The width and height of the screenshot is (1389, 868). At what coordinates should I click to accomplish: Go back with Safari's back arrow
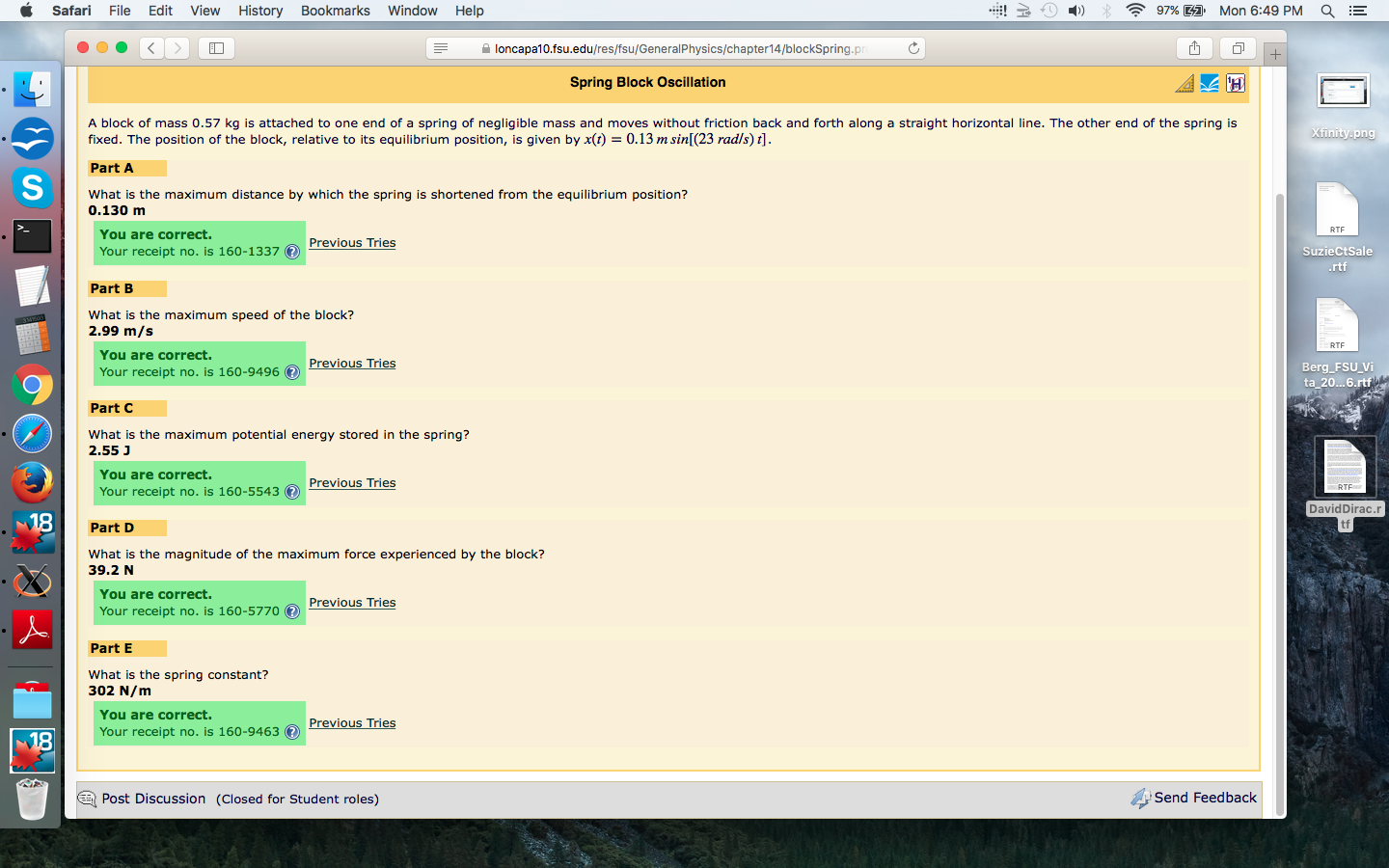coord(151,48)
